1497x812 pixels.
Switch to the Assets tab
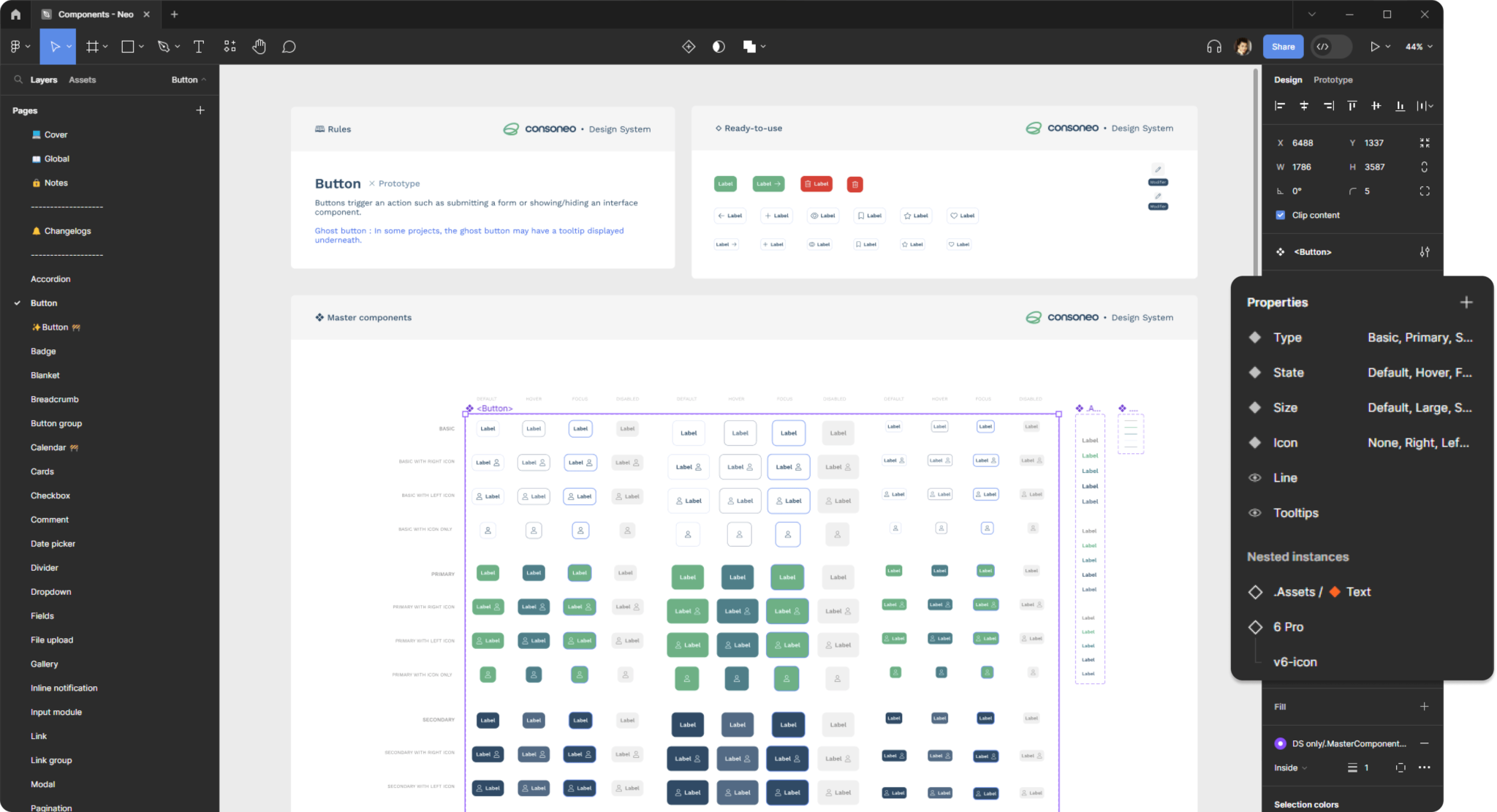pyautogui.click(x=82, y=80)
